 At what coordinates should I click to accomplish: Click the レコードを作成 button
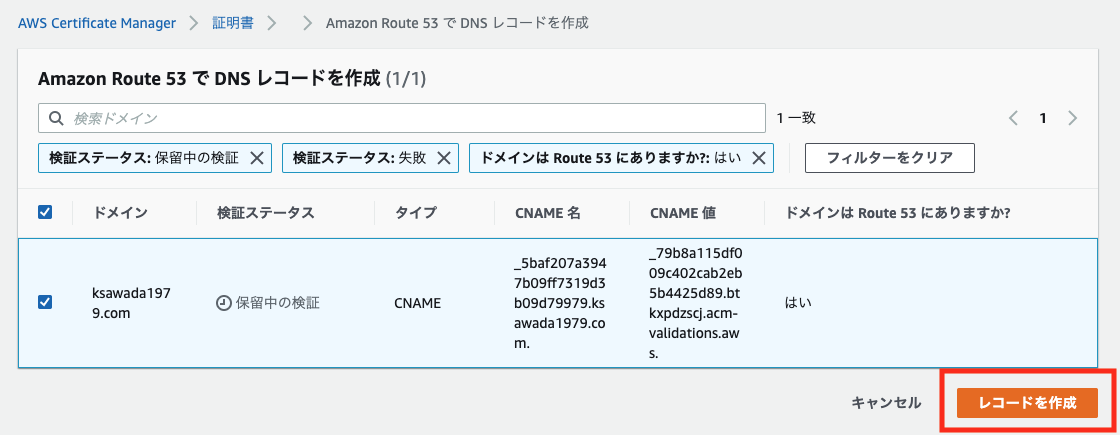[1027, 402]
